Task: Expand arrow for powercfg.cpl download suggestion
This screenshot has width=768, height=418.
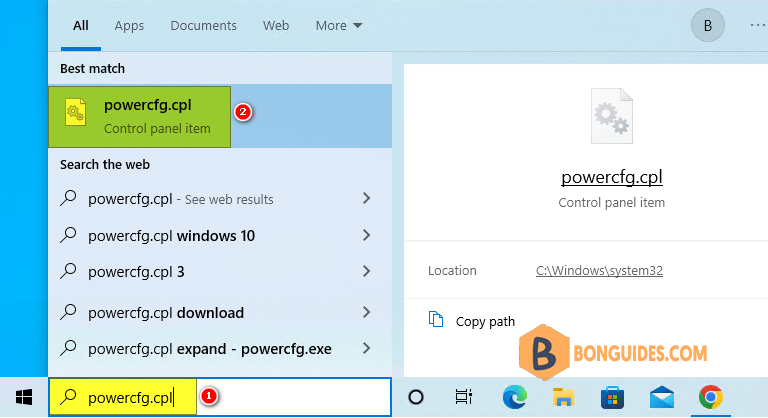Action: (x=366, y=312)
